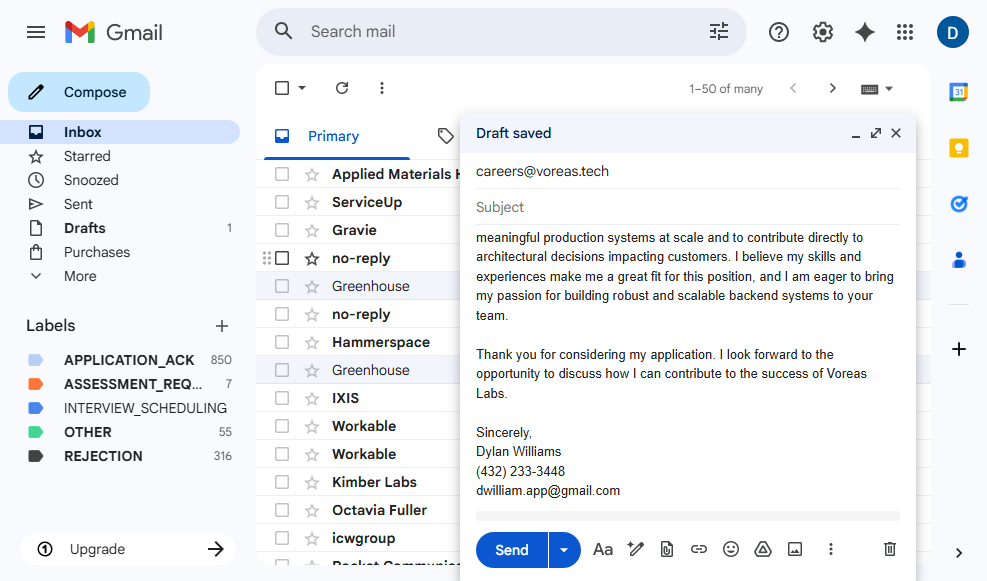987x581 pixels.
Task: Star the Gravie email
Action: [x=312, y=230]
